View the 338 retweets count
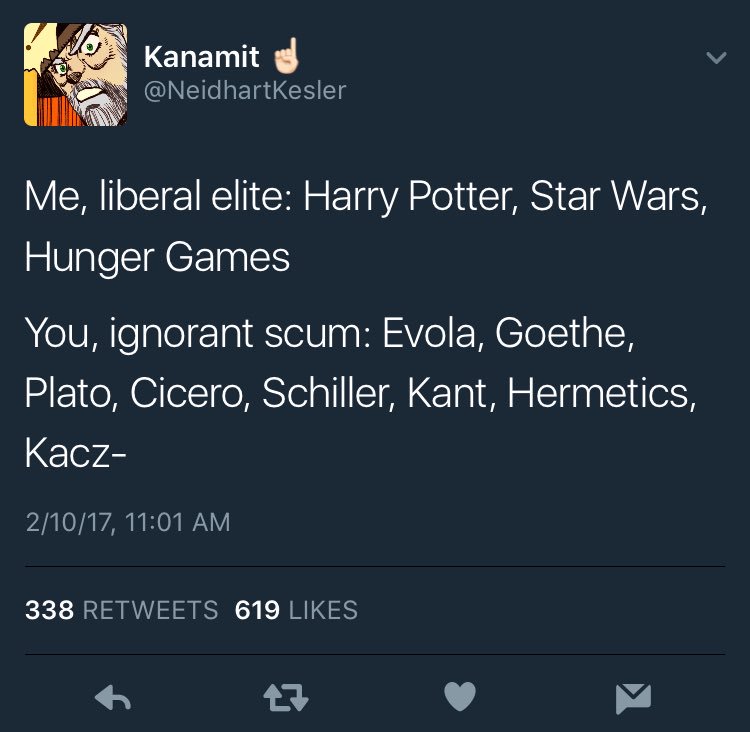The image size is (750, 732). tap(49, 610)
